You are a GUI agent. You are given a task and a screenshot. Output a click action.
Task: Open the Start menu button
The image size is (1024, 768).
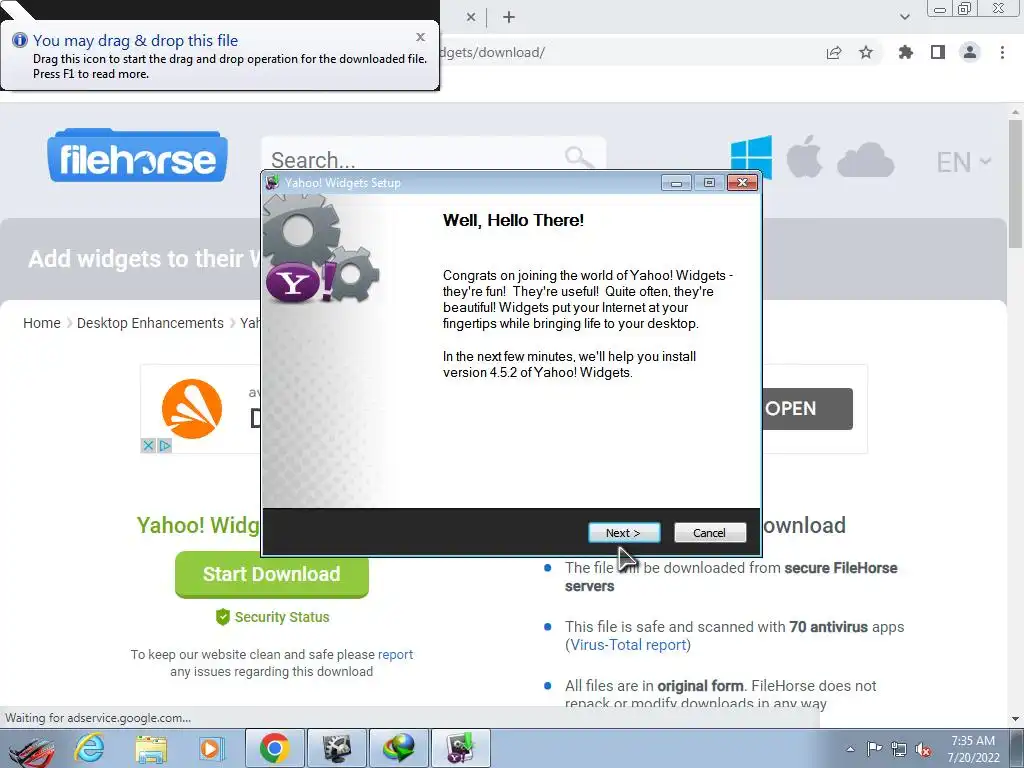(x=30, y=749)
